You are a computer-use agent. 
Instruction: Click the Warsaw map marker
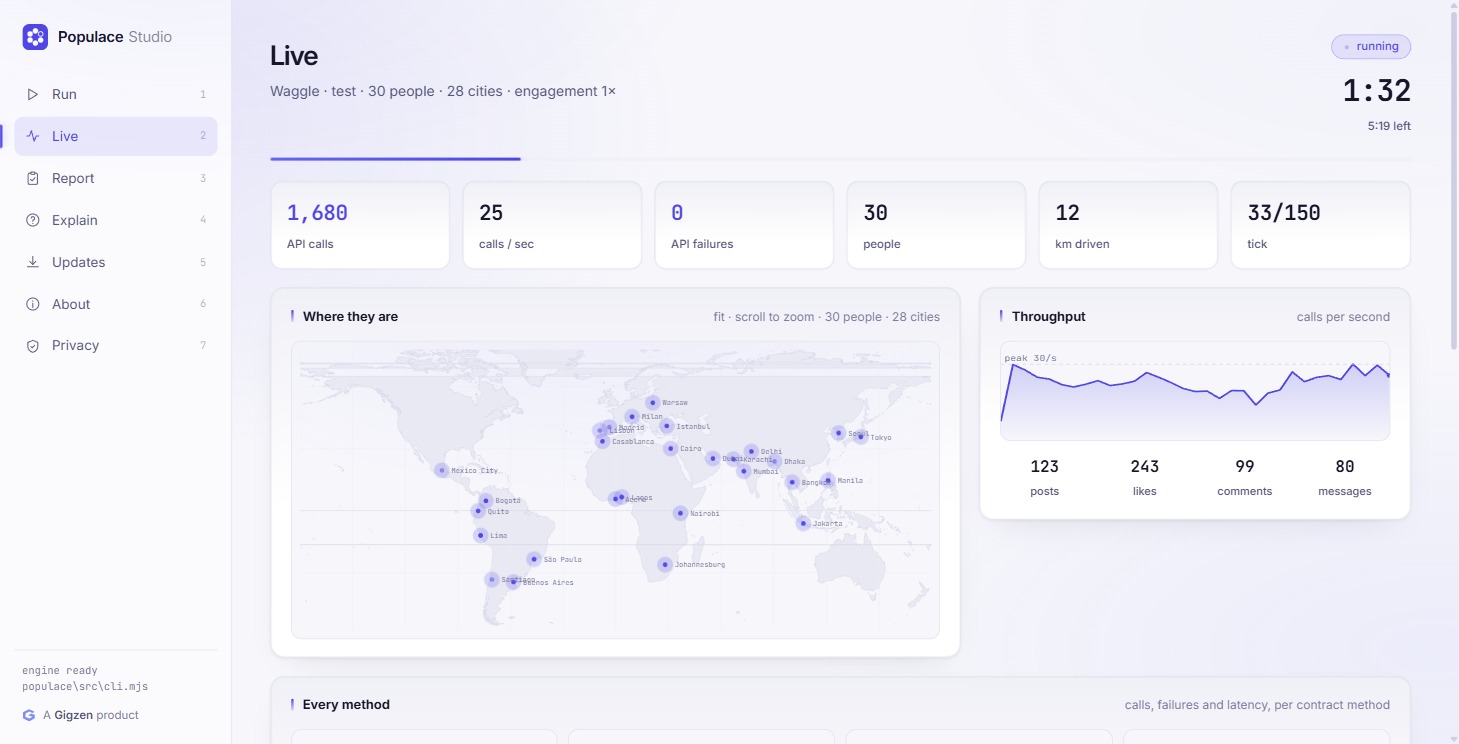tap(653, 402)
